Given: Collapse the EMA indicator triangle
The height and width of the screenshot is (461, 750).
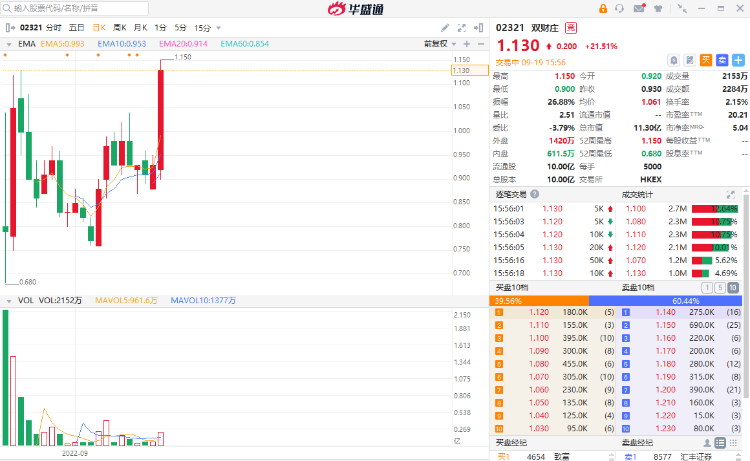Looking at the screenshot, I should (x=9, y=44).
